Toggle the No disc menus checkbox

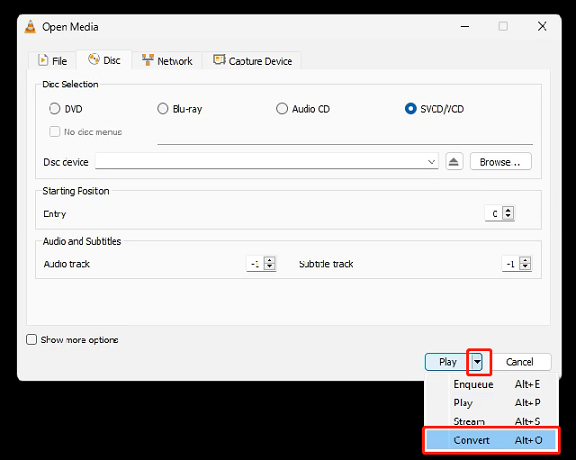tap(55, 132)
